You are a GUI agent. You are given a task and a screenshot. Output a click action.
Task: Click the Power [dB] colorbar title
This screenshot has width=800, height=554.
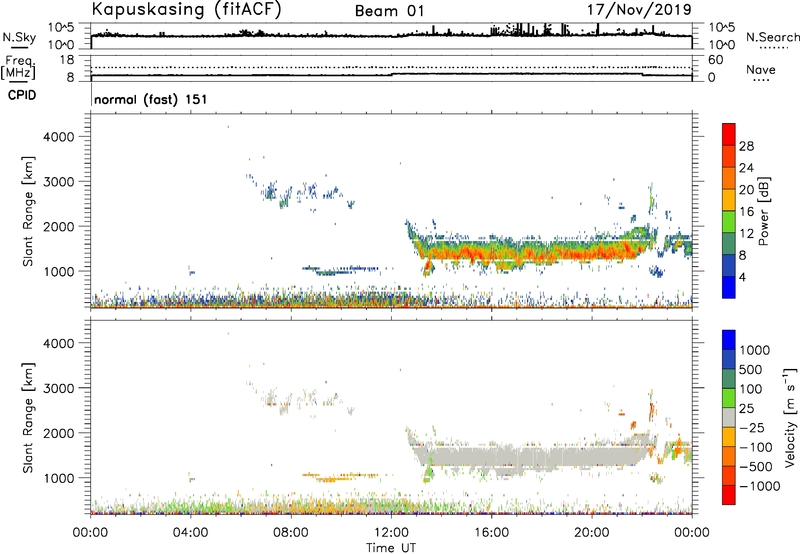point(764,211)
